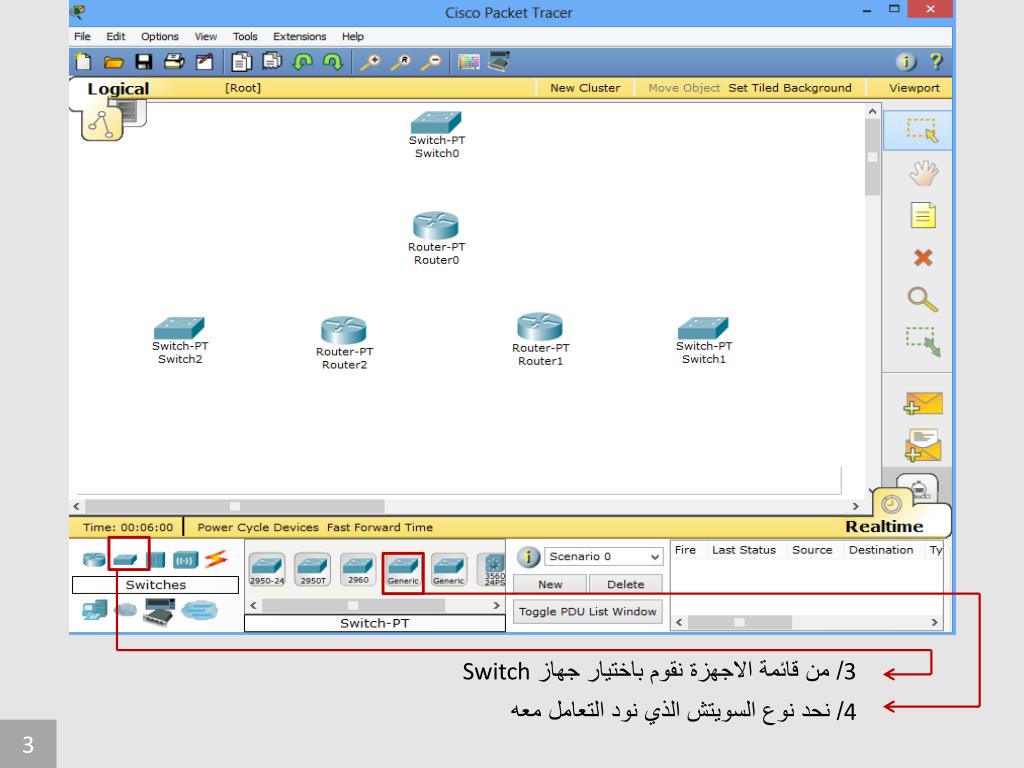1024x768 pixels.
Task: Pick the 2950-24 switch model
Action: pos(267,569)
